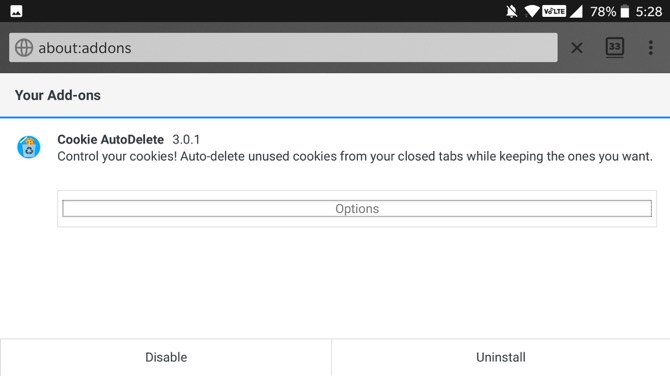Click the about:addons address bar
Image resolution: width=670 pixels, height=376 pixels.
coord(283,47)
